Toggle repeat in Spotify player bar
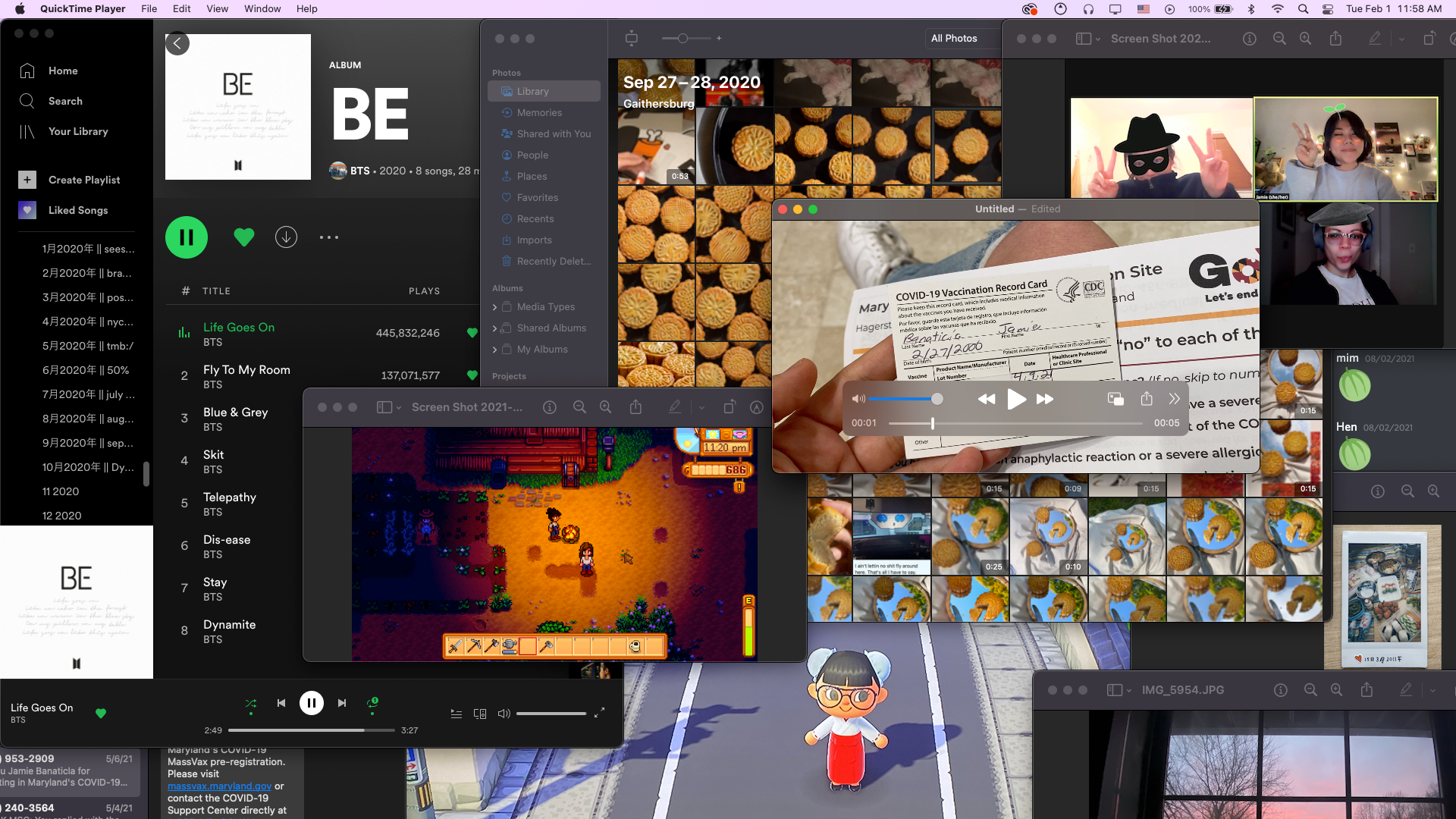1456x819 pixels. pyautogui.click(x=372, y=704)
